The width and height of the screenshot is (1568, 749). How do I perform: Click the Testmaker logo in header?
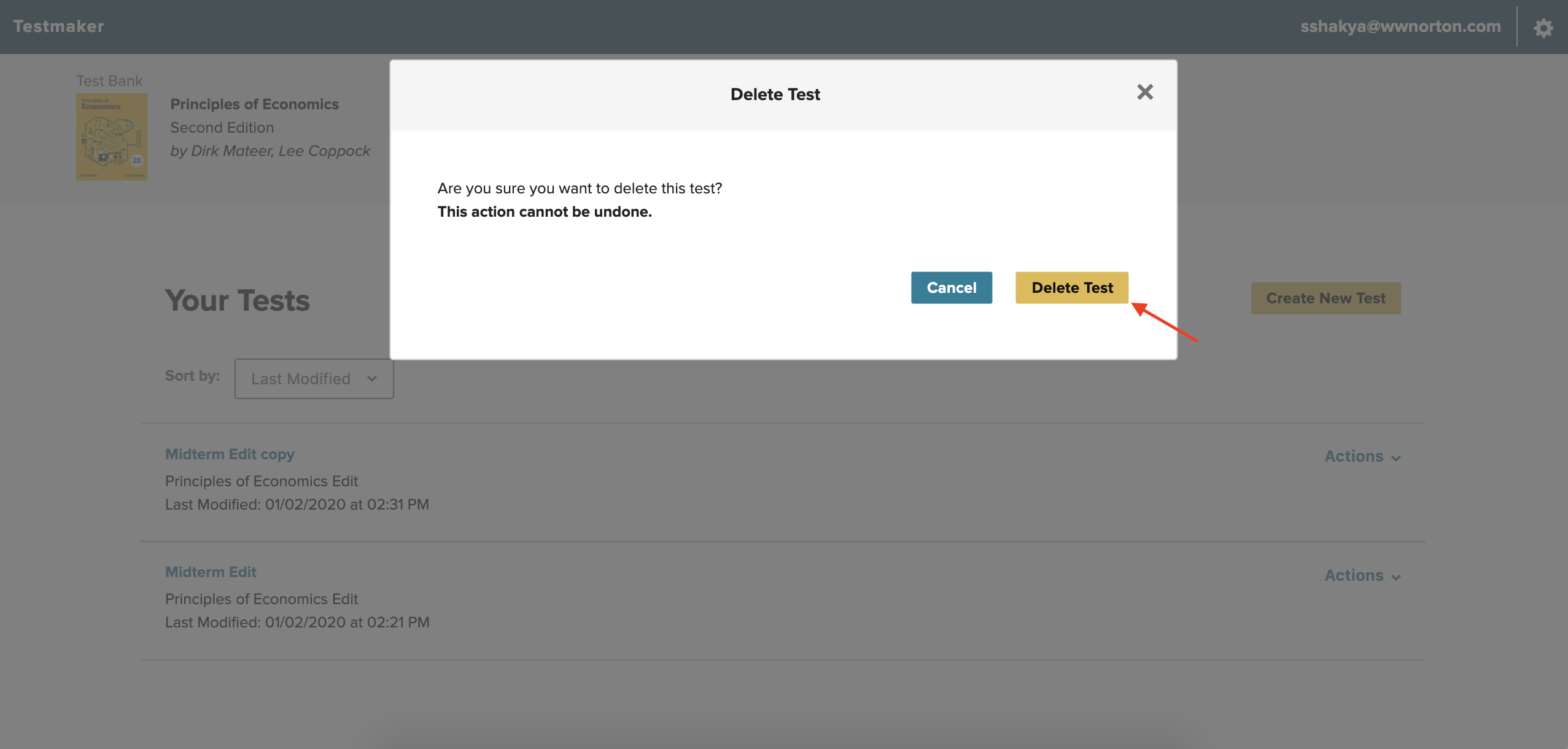coord(59,26)
